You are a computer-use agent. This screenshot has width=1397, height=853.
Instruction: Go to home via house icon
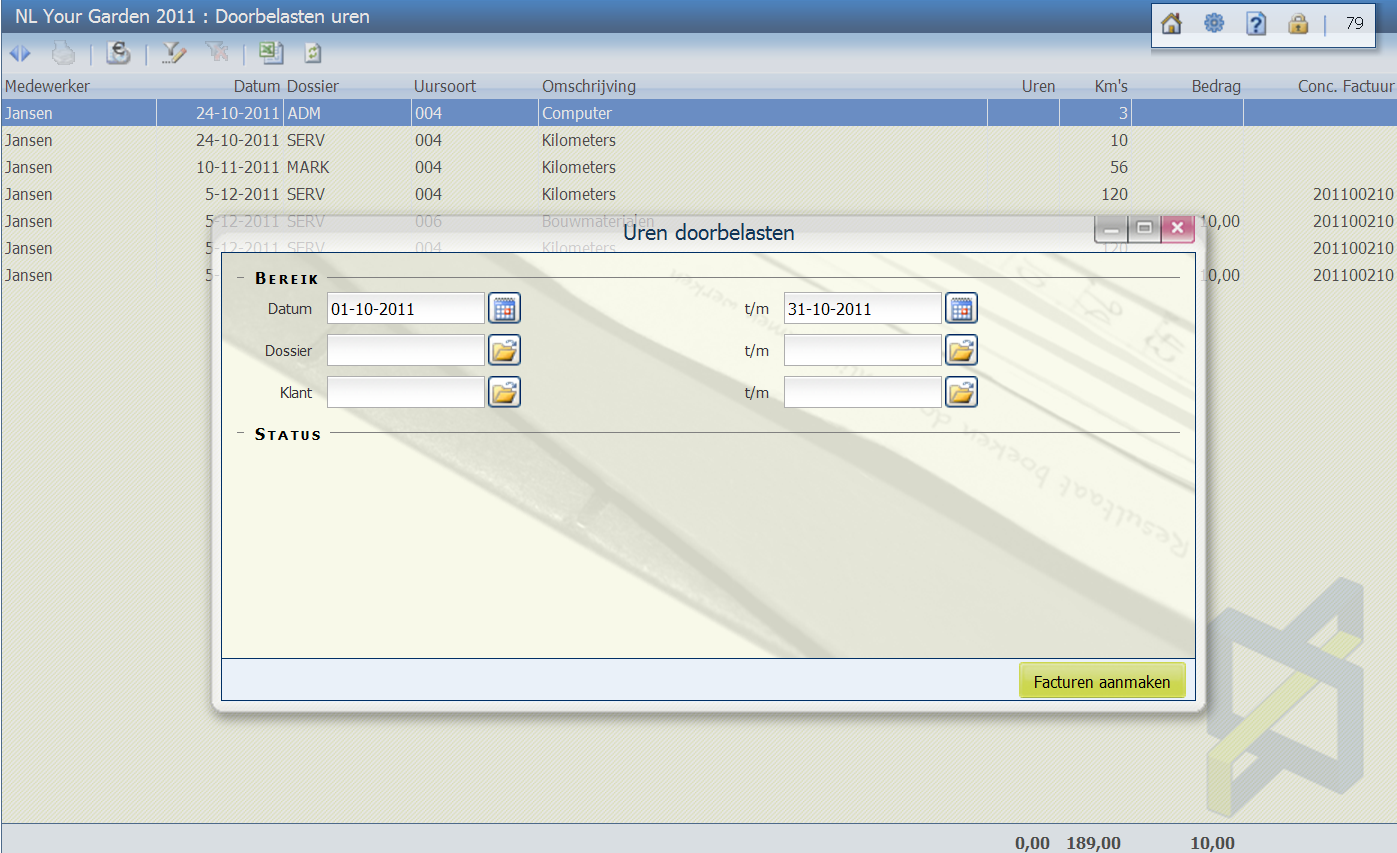click(1172, 23)
